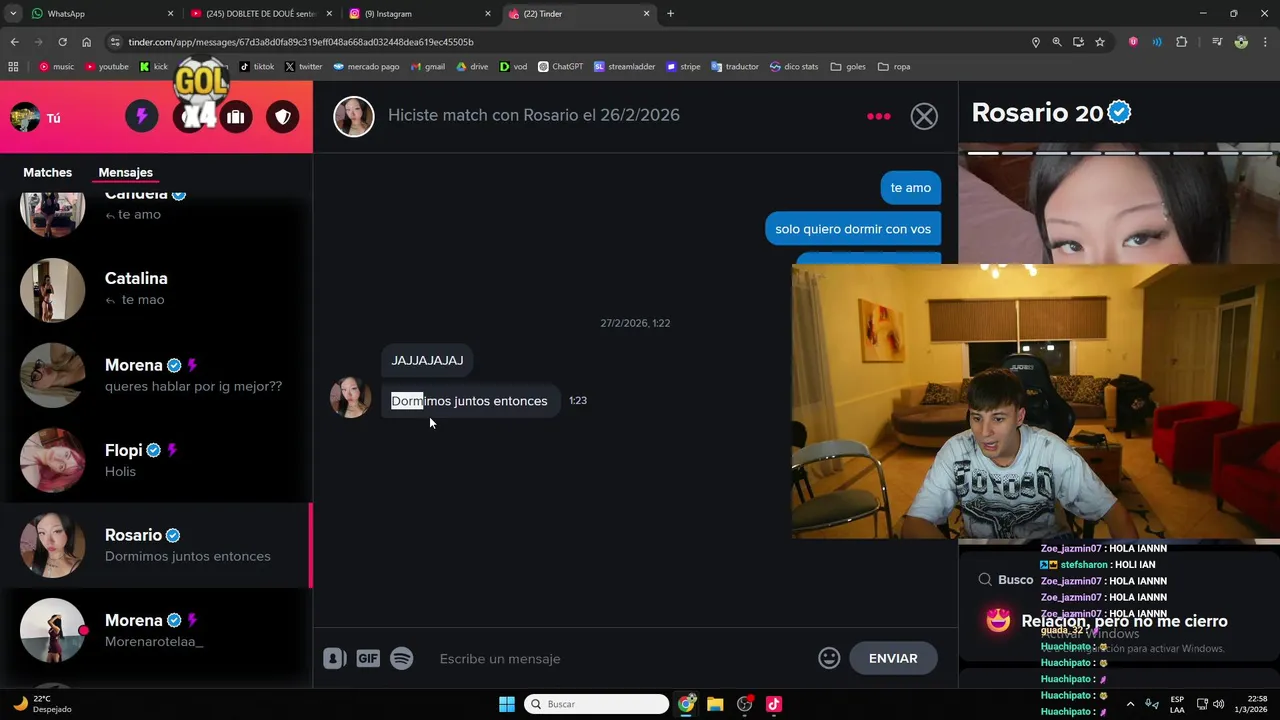
Task: Open the 'twitter' bookmark
Action: pos(304,67)
